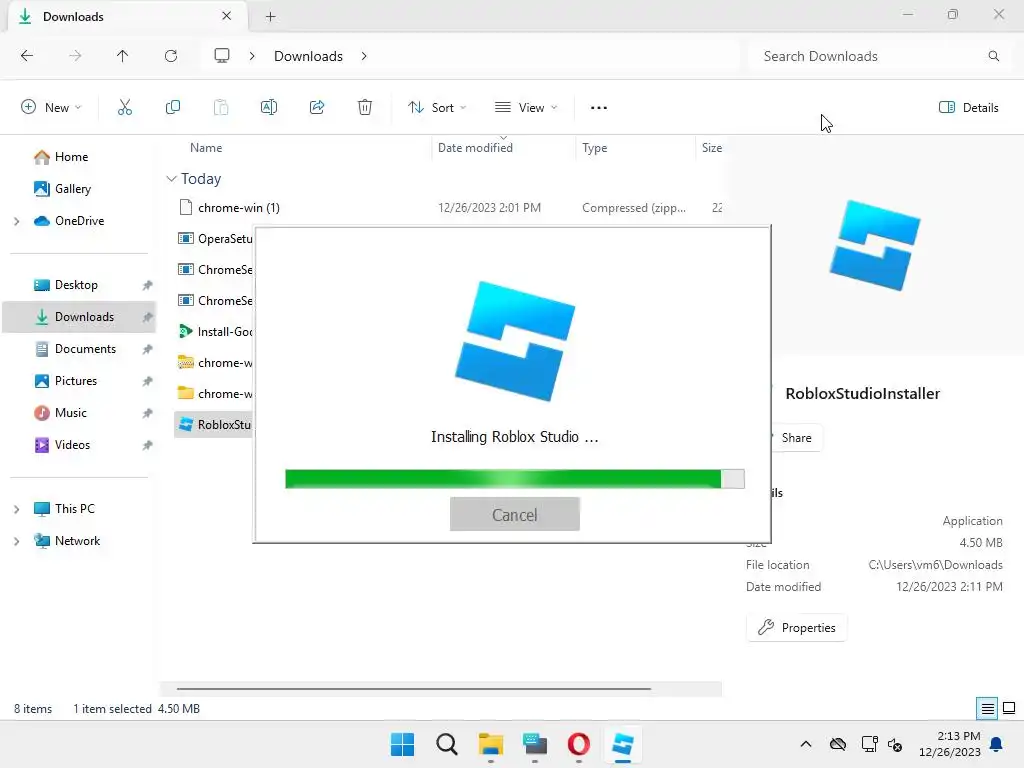
Task: Switch to details list view layout
Action: (x=987, y=709)
